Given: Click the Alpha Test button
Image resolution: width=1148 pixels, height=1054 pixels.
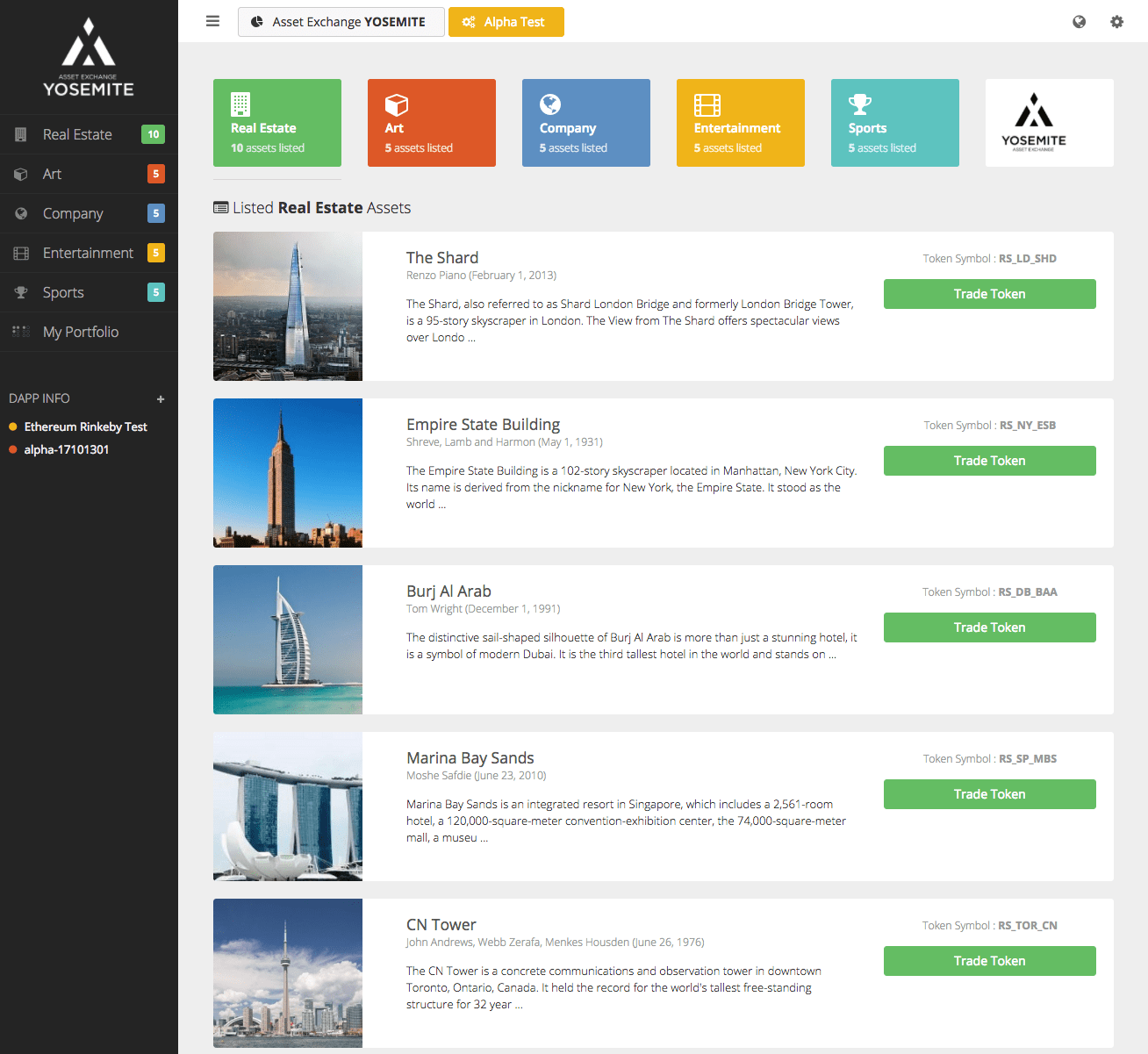Looking at the screenshot, I should click(x=506, y=22).
